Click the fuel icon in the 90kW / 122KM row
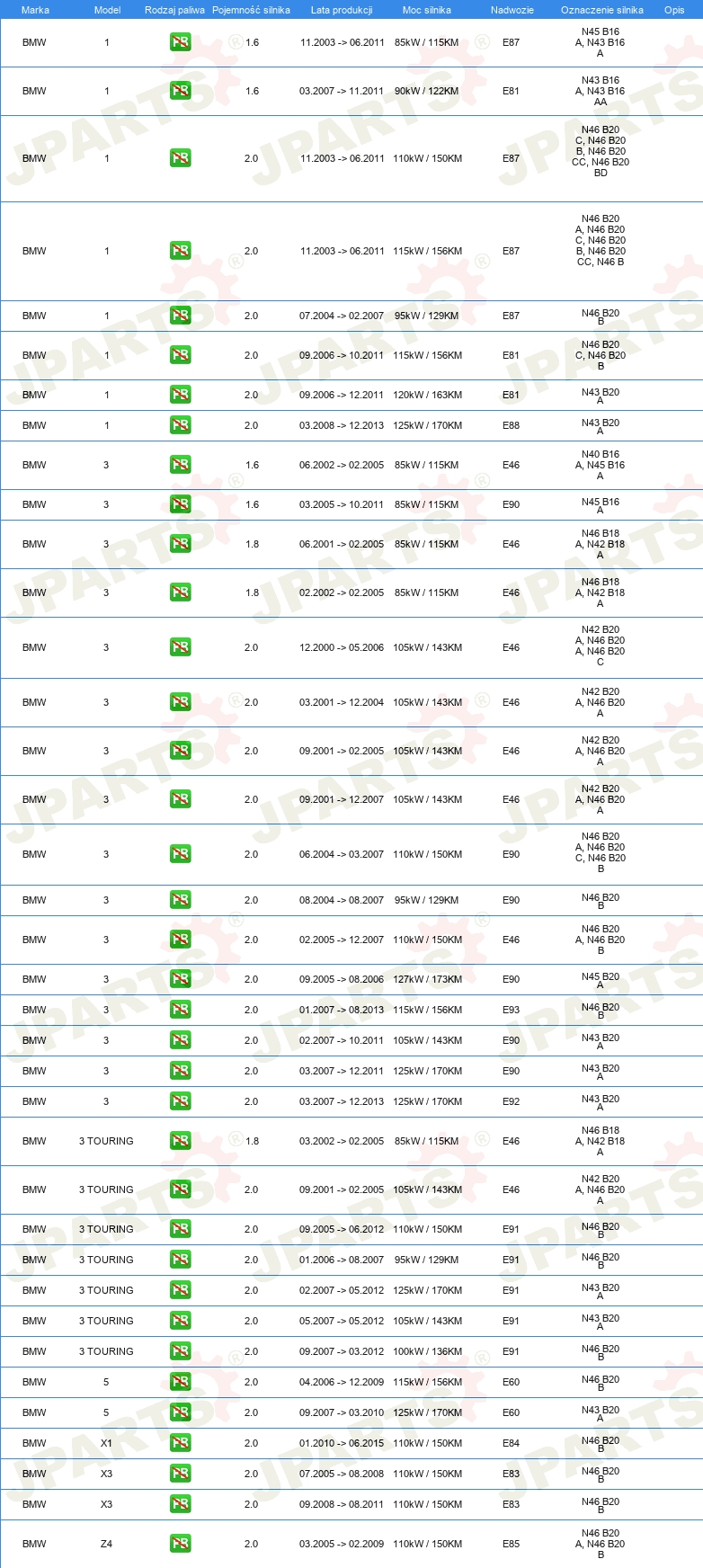 point(180,91)
